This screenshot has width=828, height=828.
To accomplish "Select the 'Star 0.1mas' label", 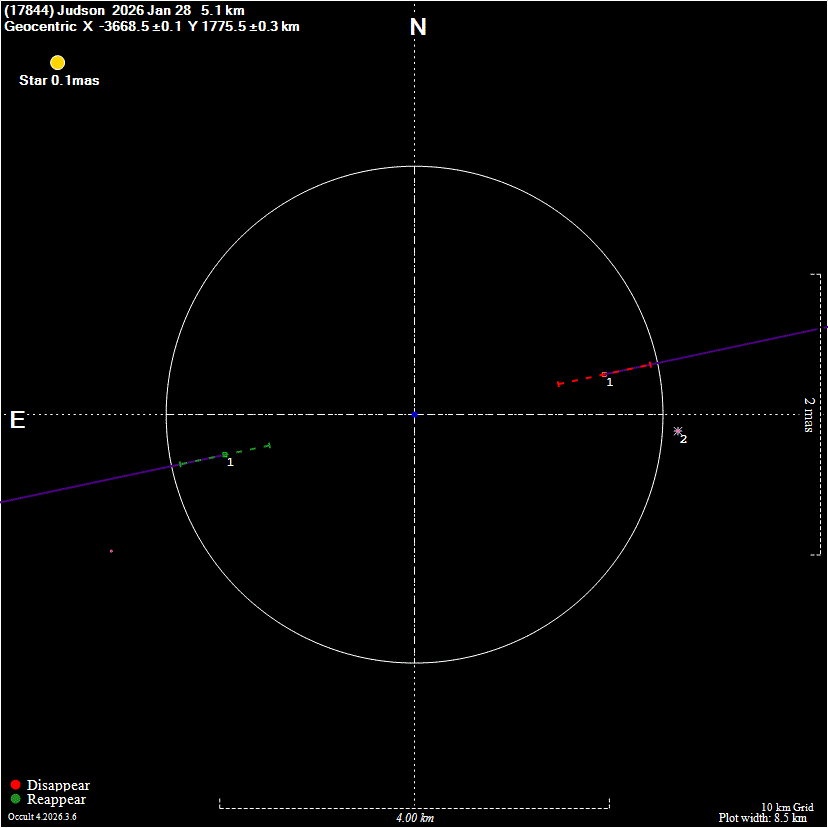I will click(x=59, y=80).
